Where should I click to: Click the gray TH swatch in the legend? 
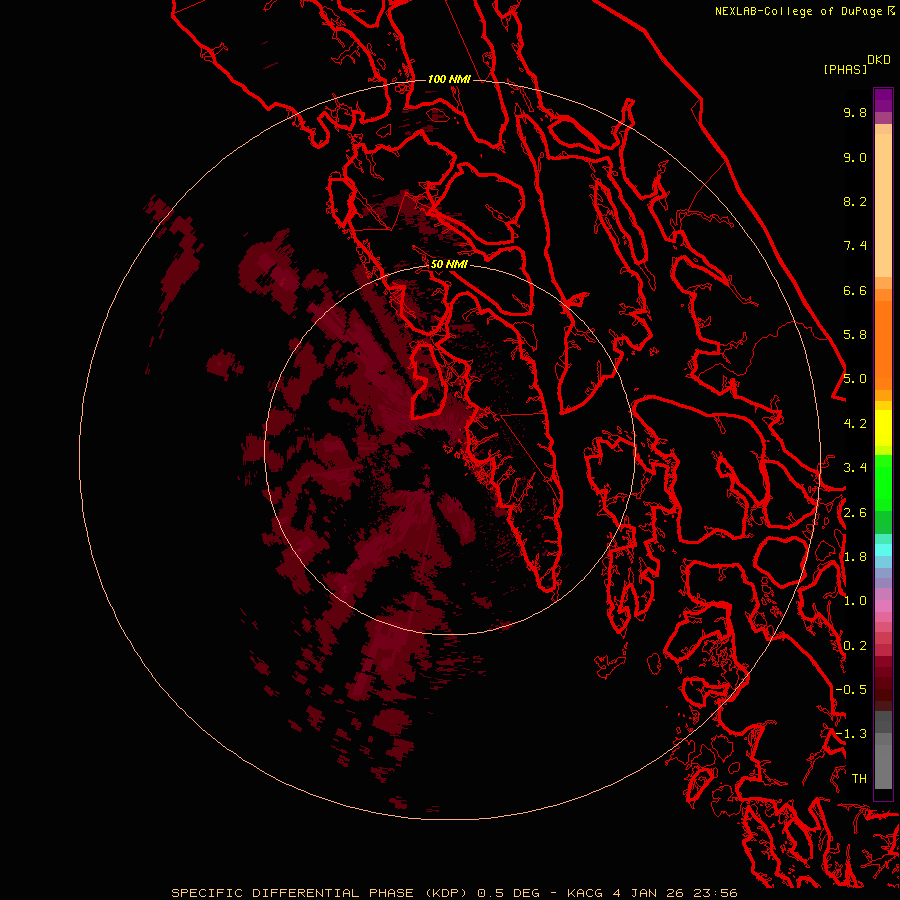tap(883, 766)
